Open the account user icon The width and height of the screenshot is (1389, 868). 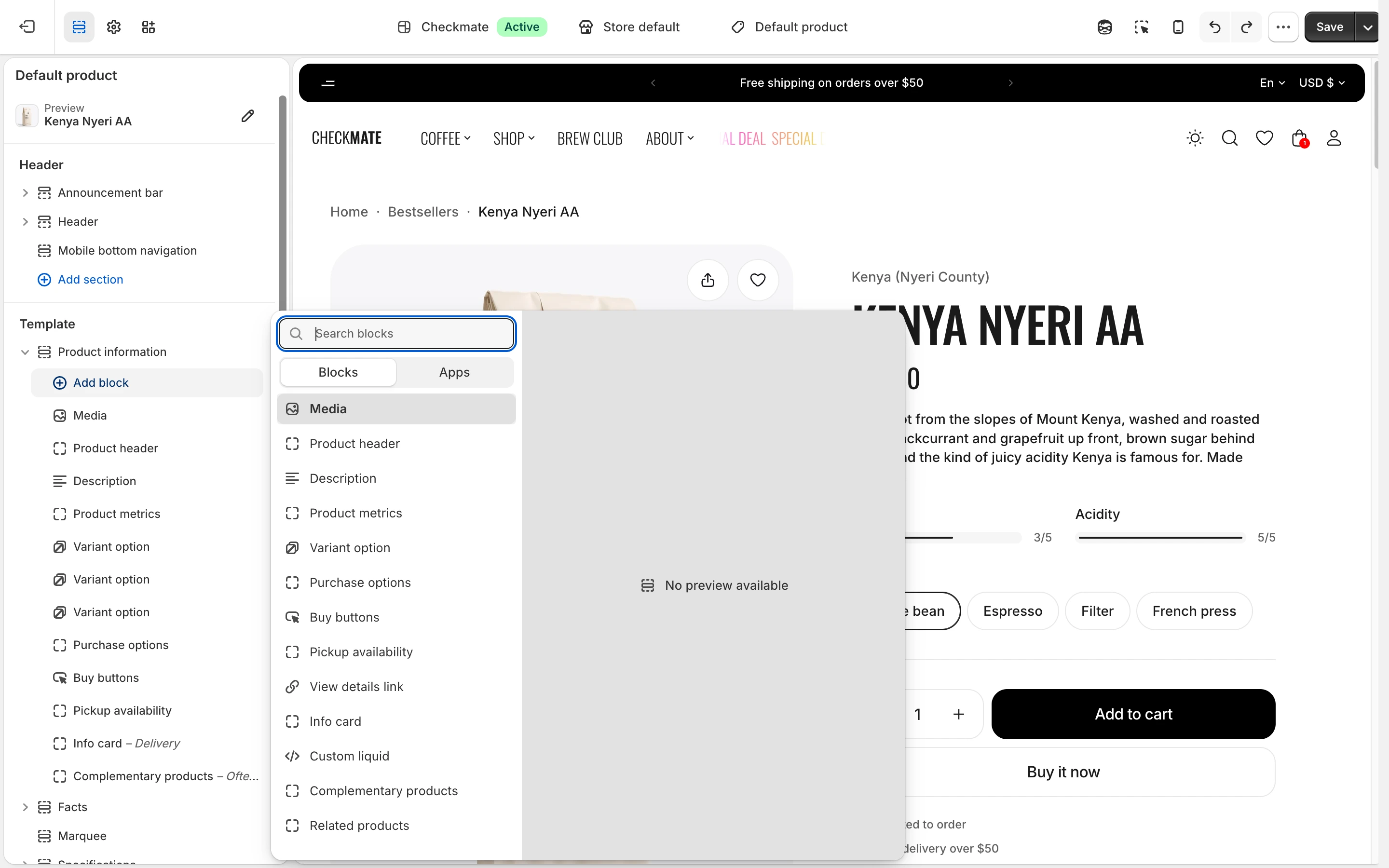pyautogui.click(x=1334, y=138)
